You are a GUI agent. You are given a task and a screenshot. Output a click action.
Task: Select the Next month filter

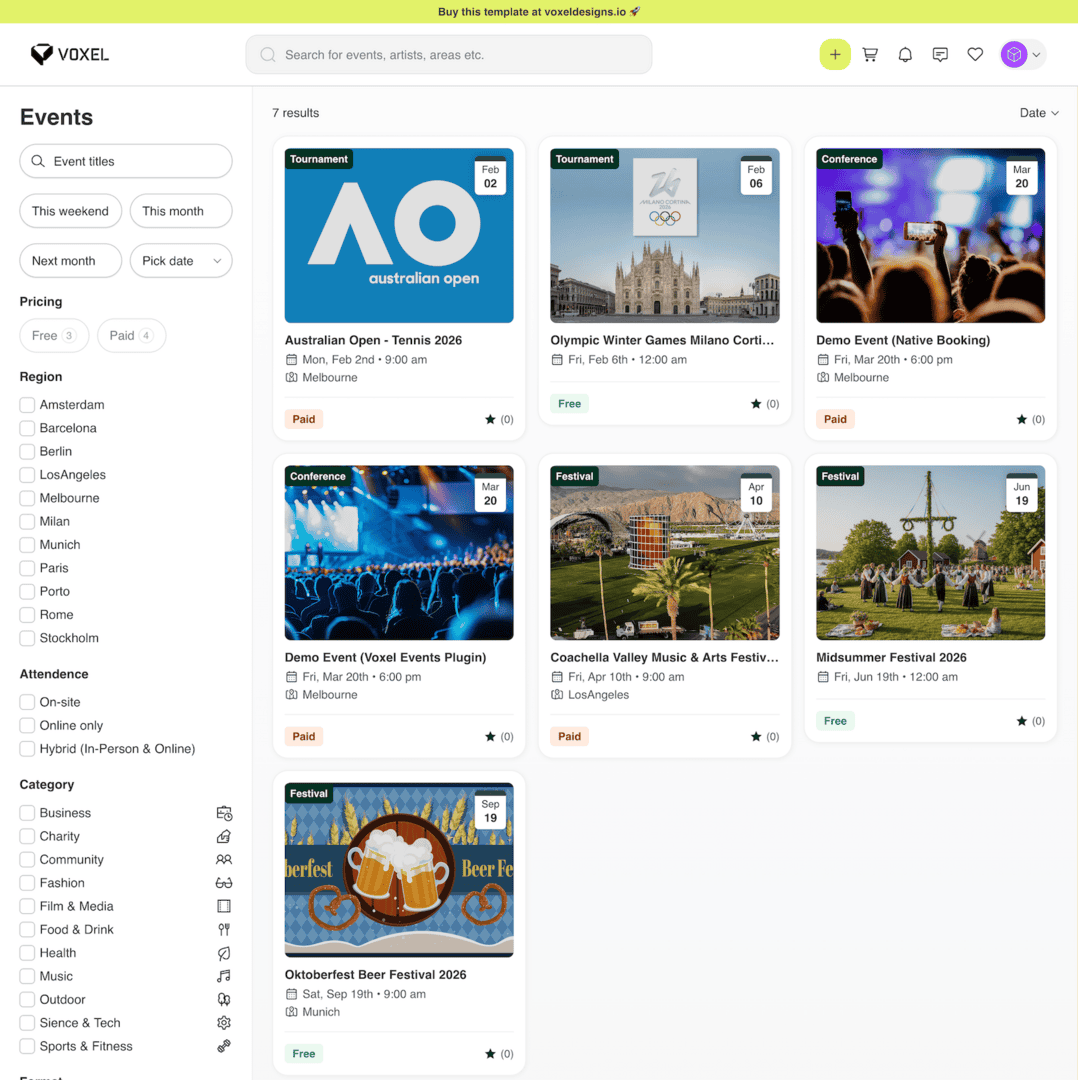click(x=70, y=261)
